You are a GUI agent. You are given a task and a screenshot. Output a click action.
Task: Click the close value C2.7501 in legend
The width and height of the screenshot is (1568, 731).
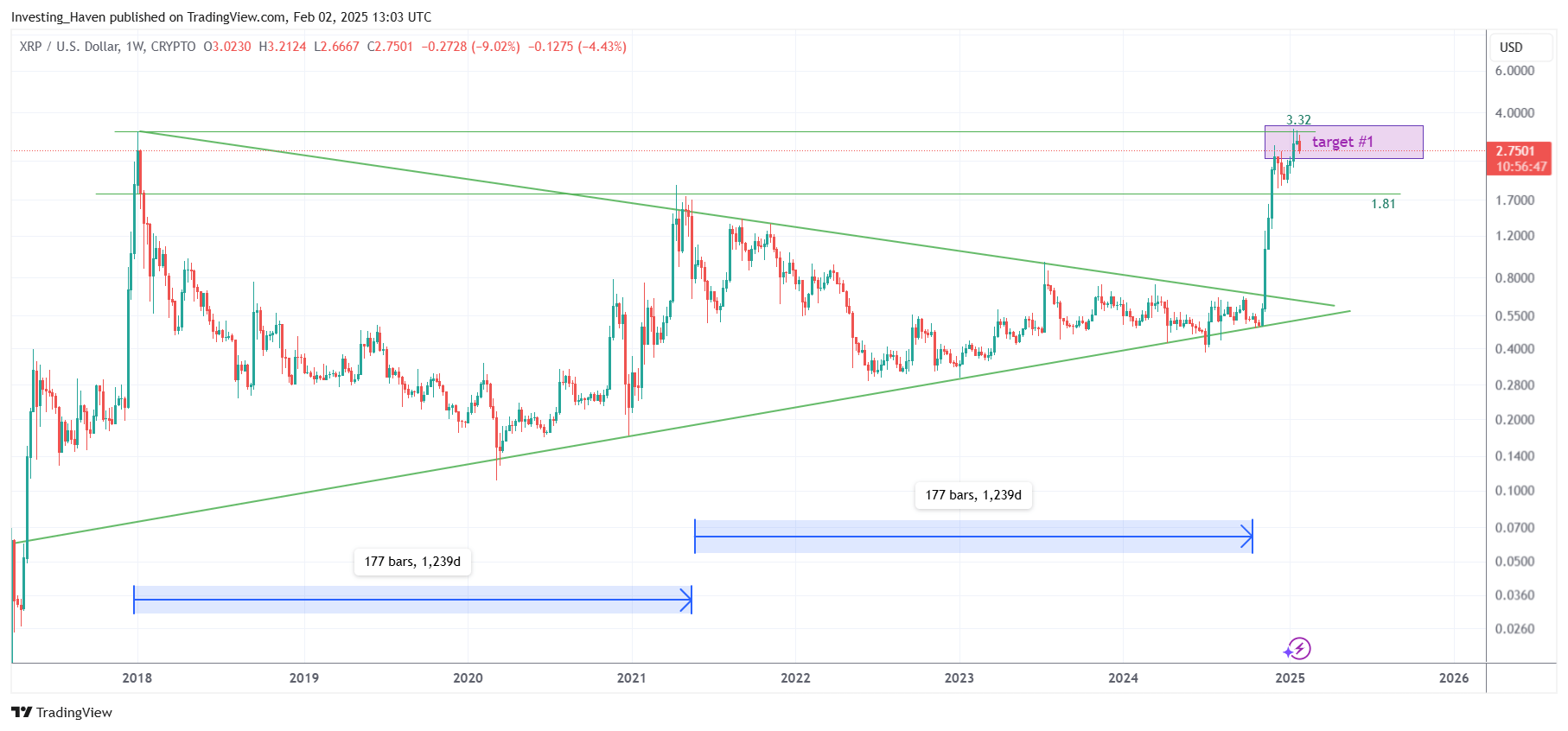coord(390,47)
